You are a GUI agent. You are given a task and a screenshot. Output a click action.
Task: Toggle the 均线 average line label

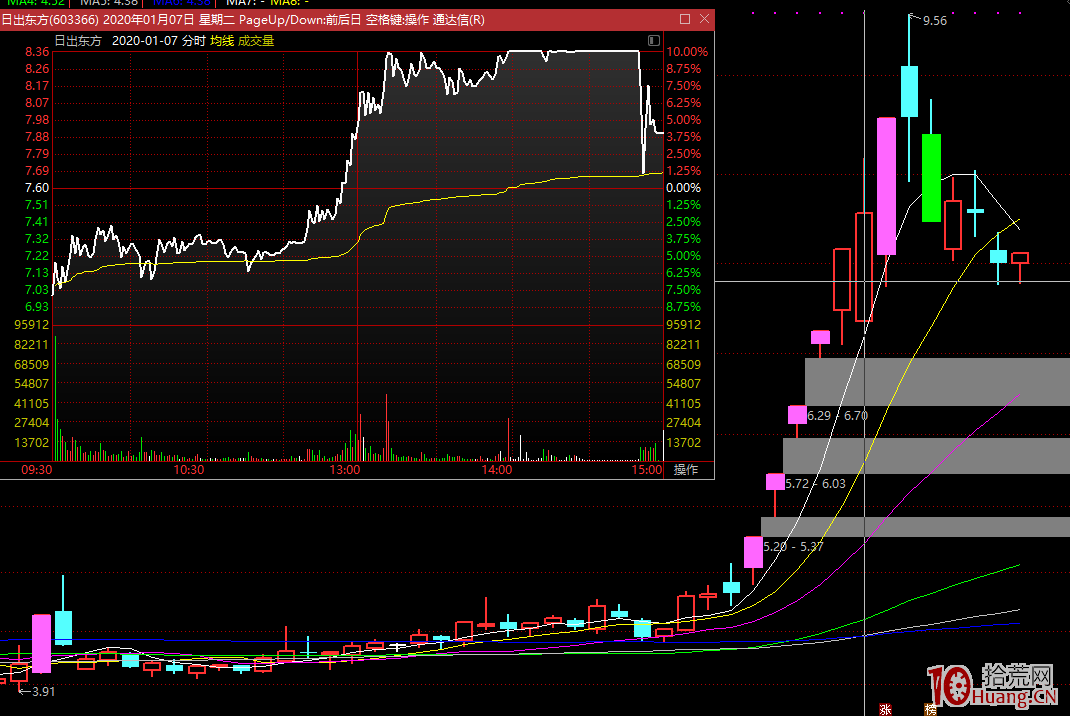tap(221, 41)
